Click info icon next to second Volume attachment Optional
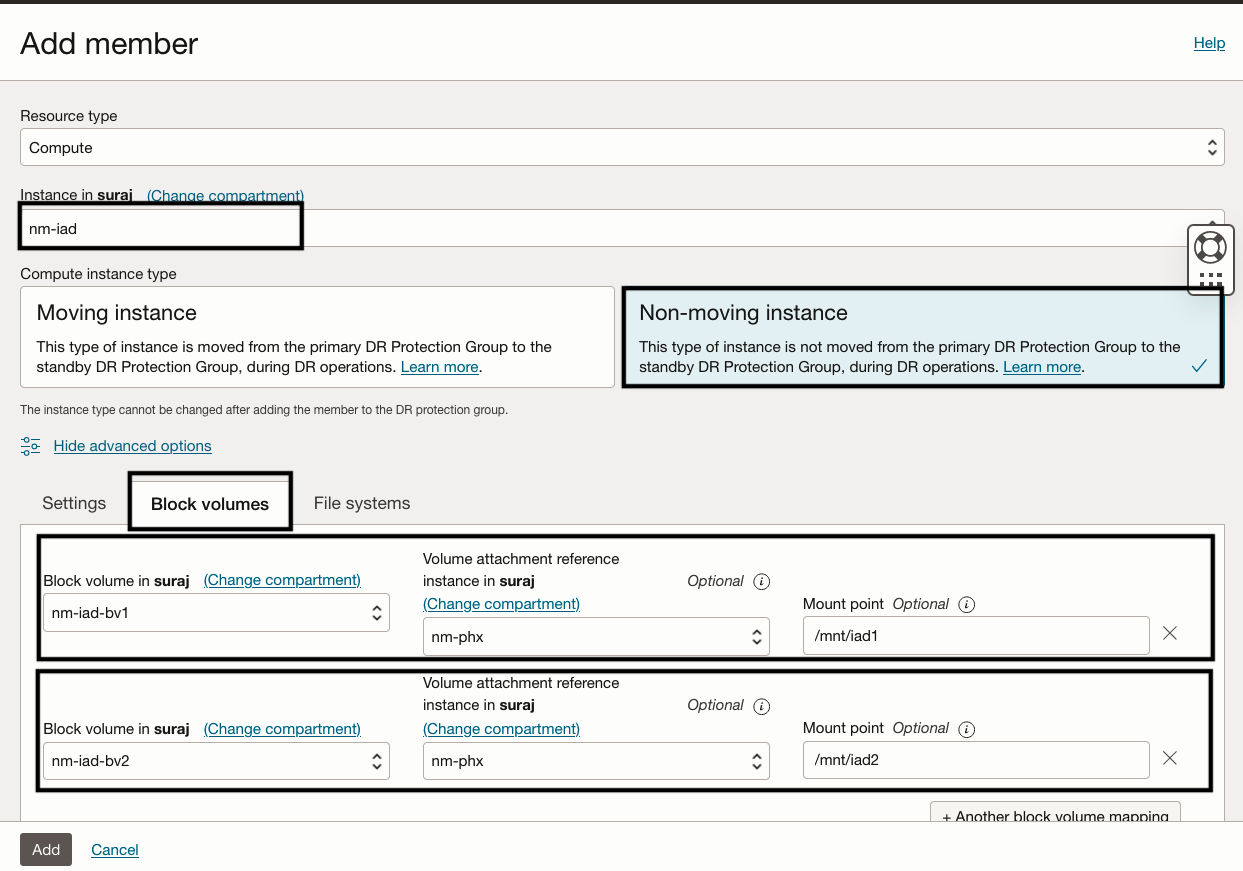 click(x=761, y=706)
